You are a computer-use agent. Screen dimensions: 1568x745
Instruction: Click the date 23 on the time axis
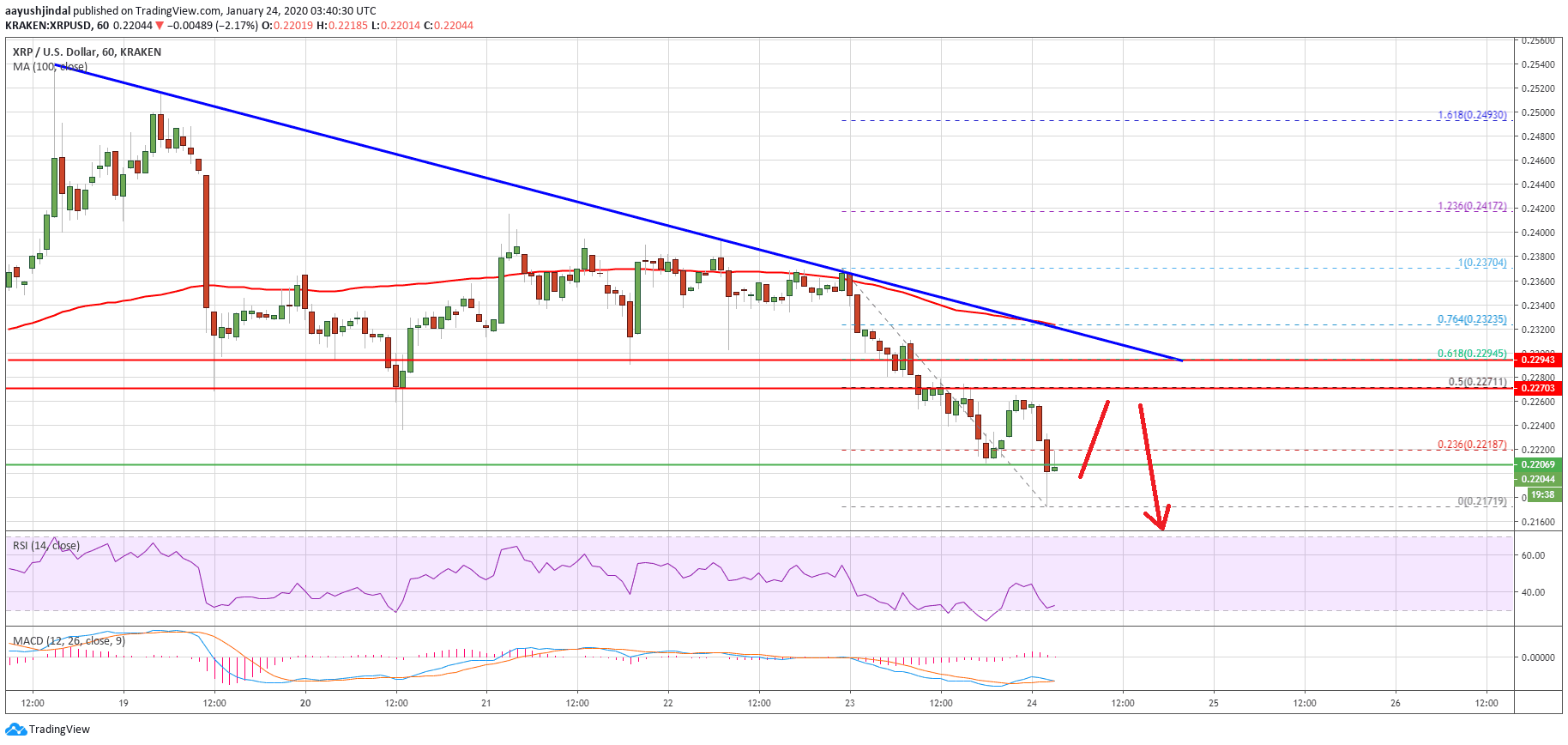point(850,703)
